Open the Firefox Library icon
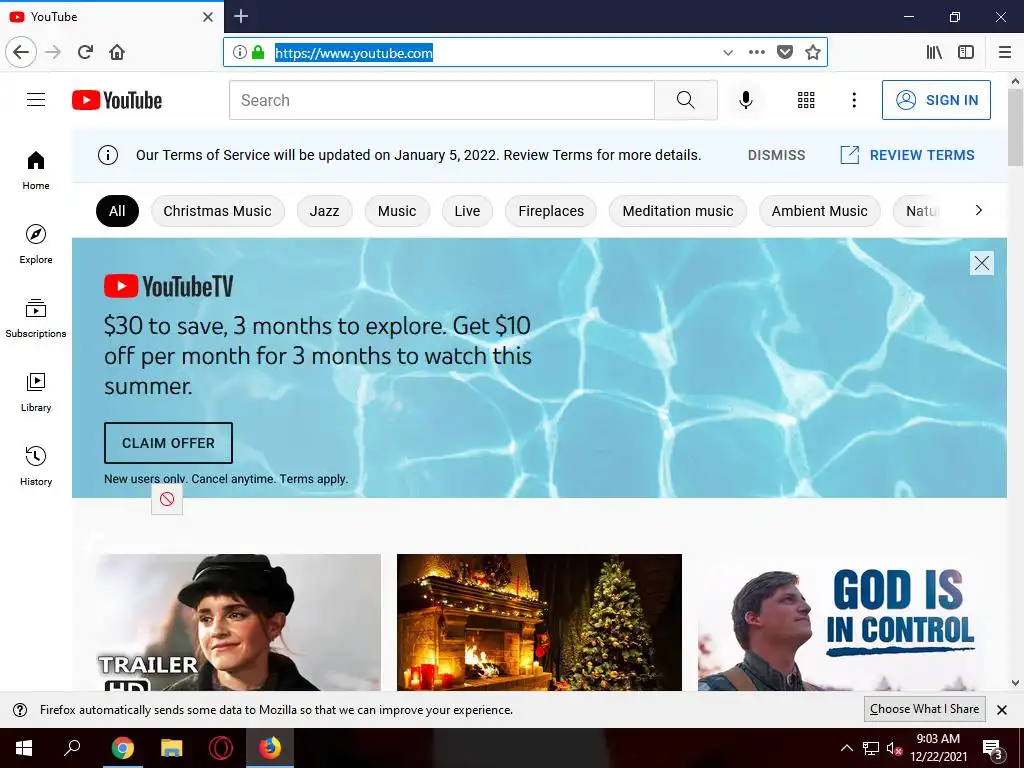 coord(934,52)
